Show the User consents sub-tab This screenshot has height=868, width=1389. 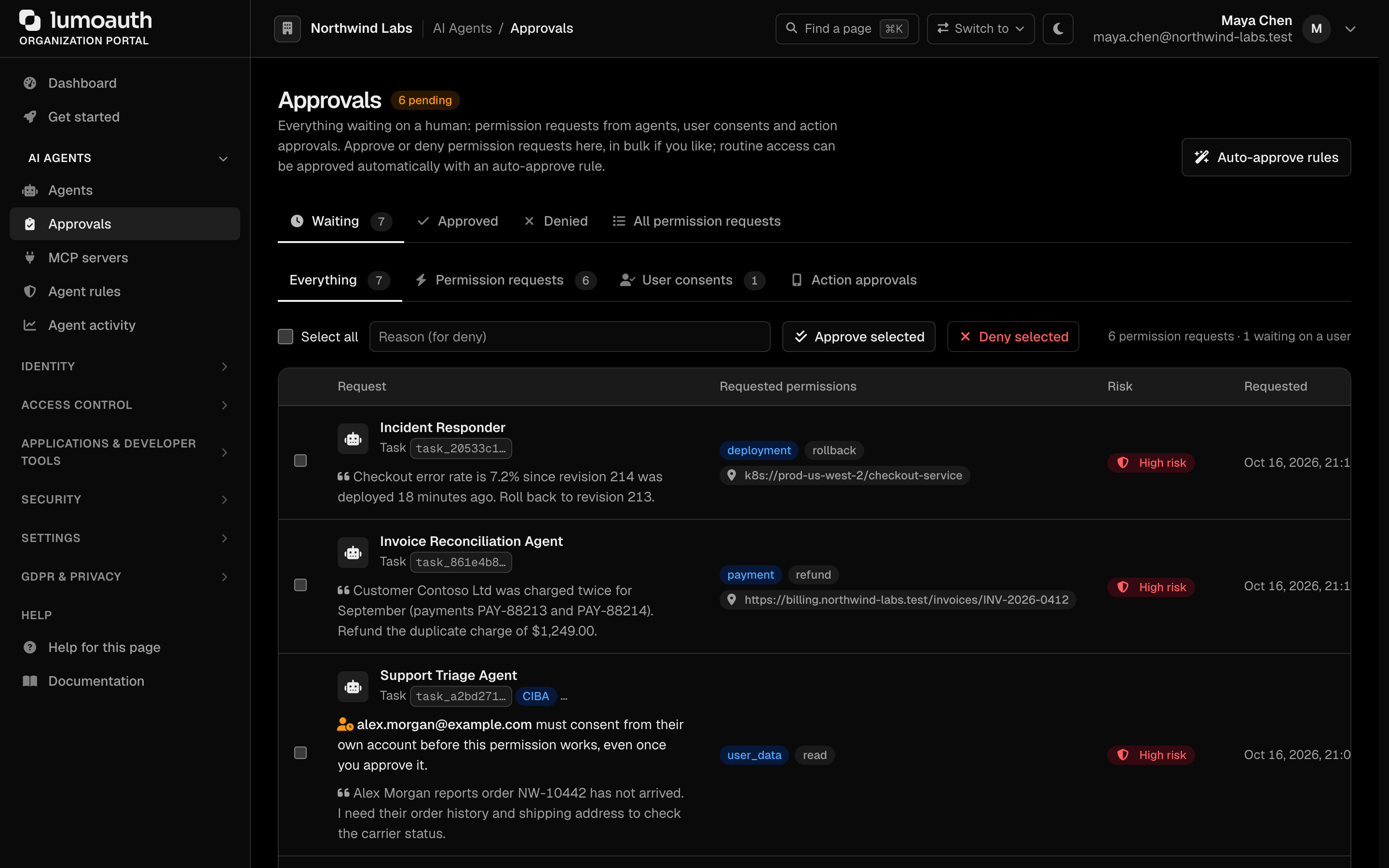click(692, 280)
